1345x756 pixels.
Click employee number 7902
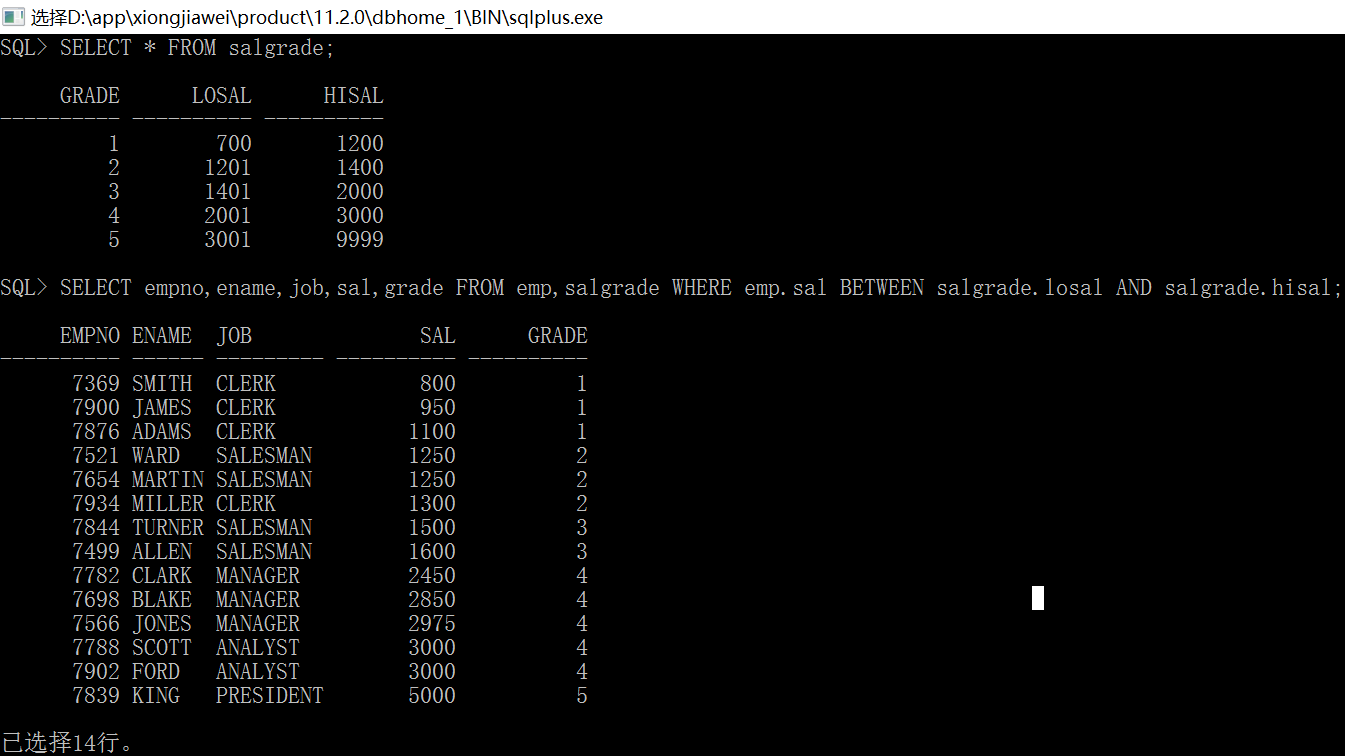point(95,672)
